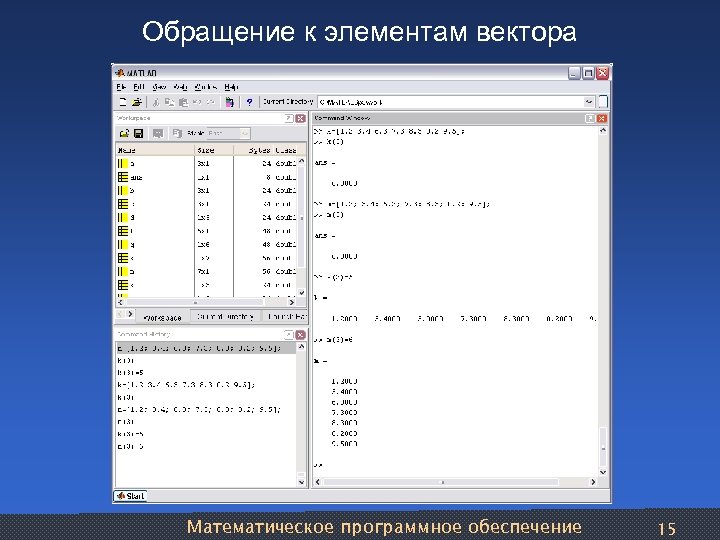Image resolution: width=720 pixels, height=540 pixels.
Task: Close the Command History panel
Action: click(300, 335)
